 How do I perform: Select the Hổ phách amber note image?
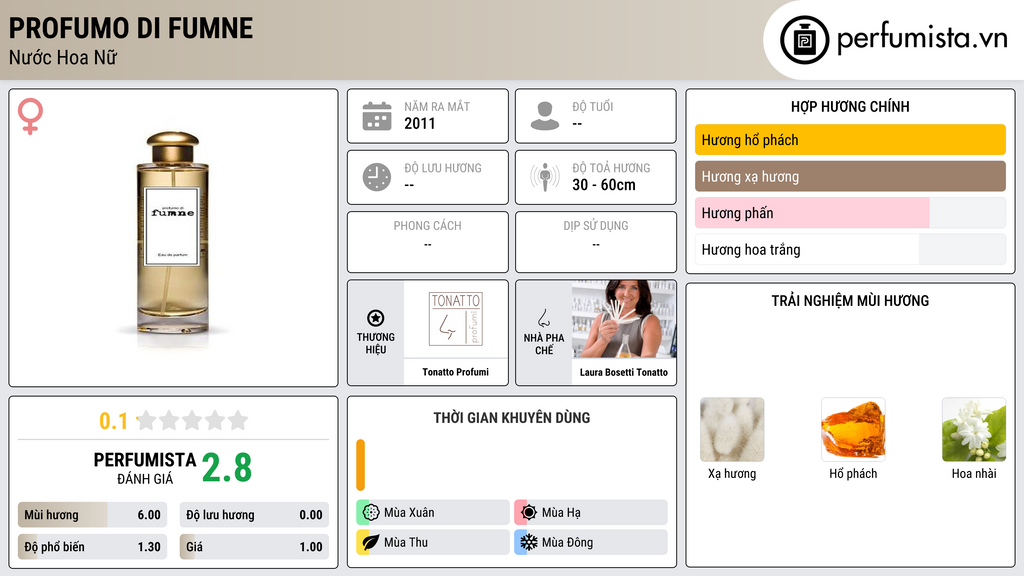853,430
